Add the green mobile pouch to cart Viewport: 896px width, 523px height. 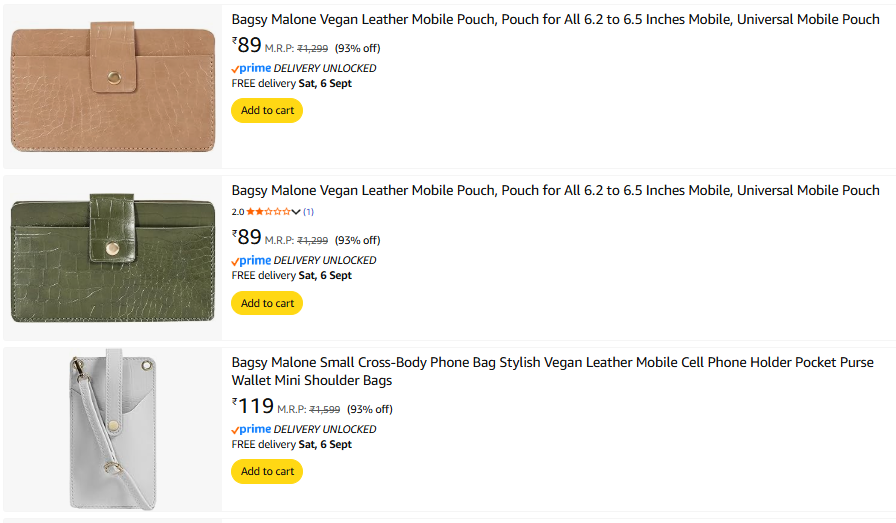coord(267,303)
